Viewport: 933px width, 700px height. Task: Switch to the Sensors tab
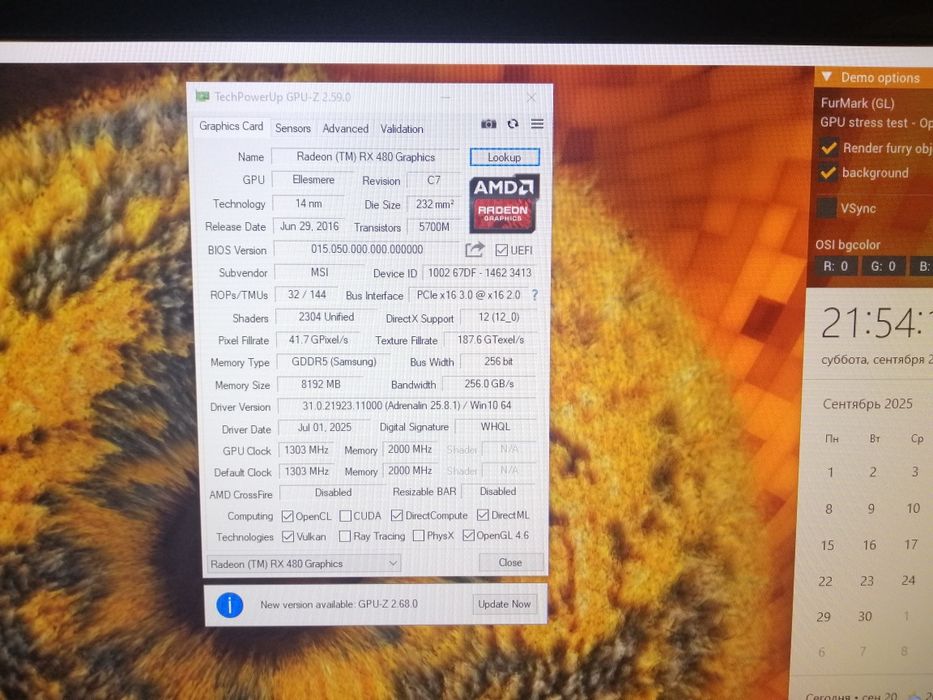293,128
